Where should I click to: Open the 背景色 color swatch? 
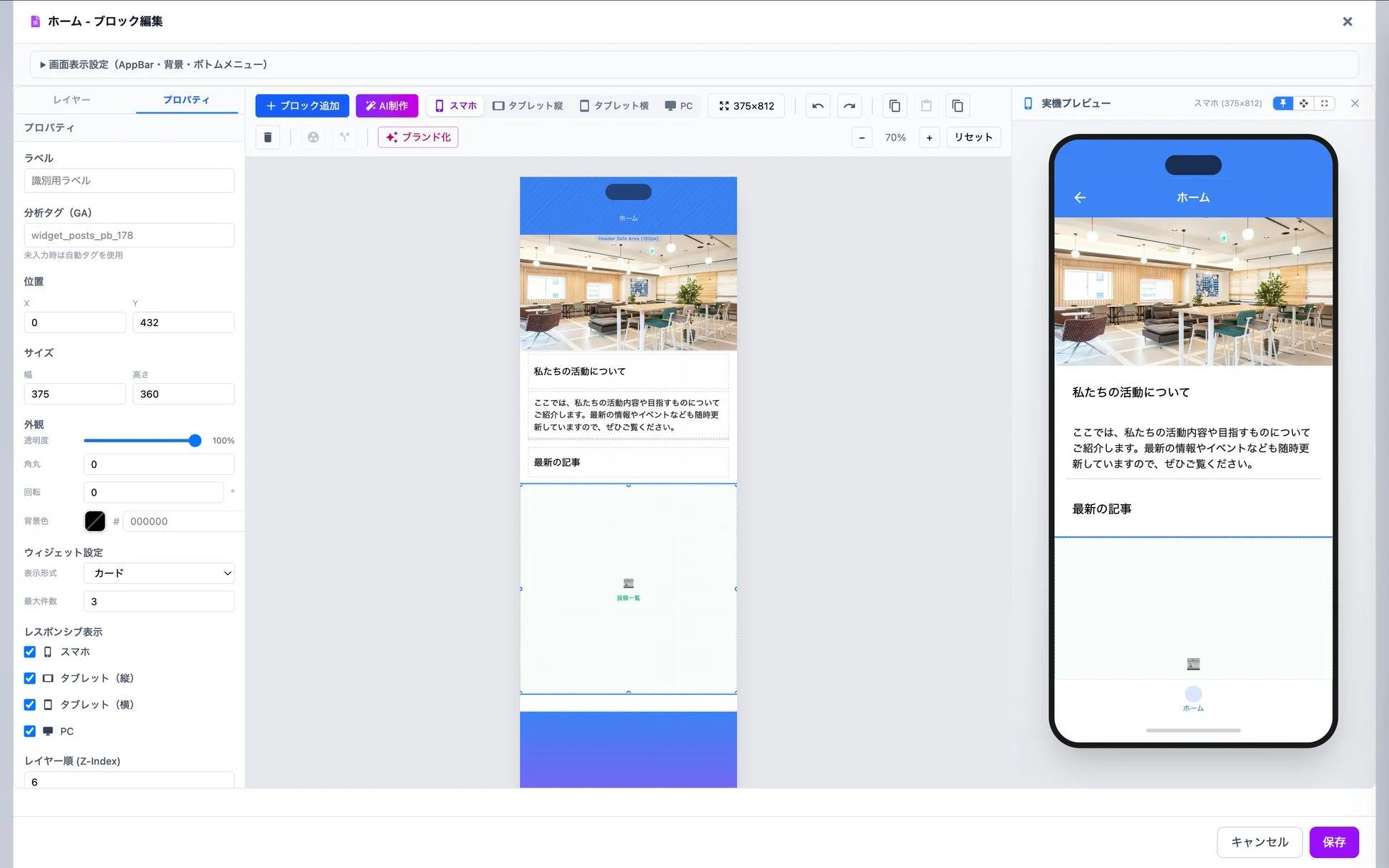95,521
